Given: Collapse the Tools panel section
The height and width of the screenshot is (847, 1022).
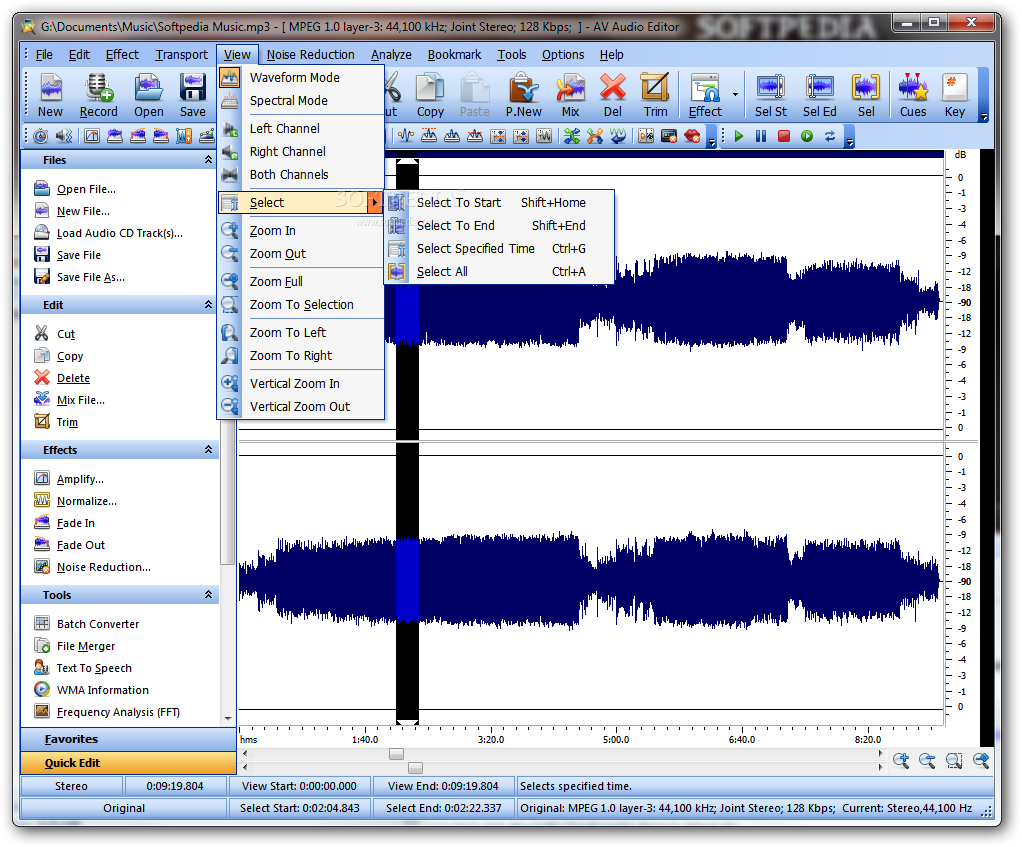Looking at the screenshot, I should 209,594.
